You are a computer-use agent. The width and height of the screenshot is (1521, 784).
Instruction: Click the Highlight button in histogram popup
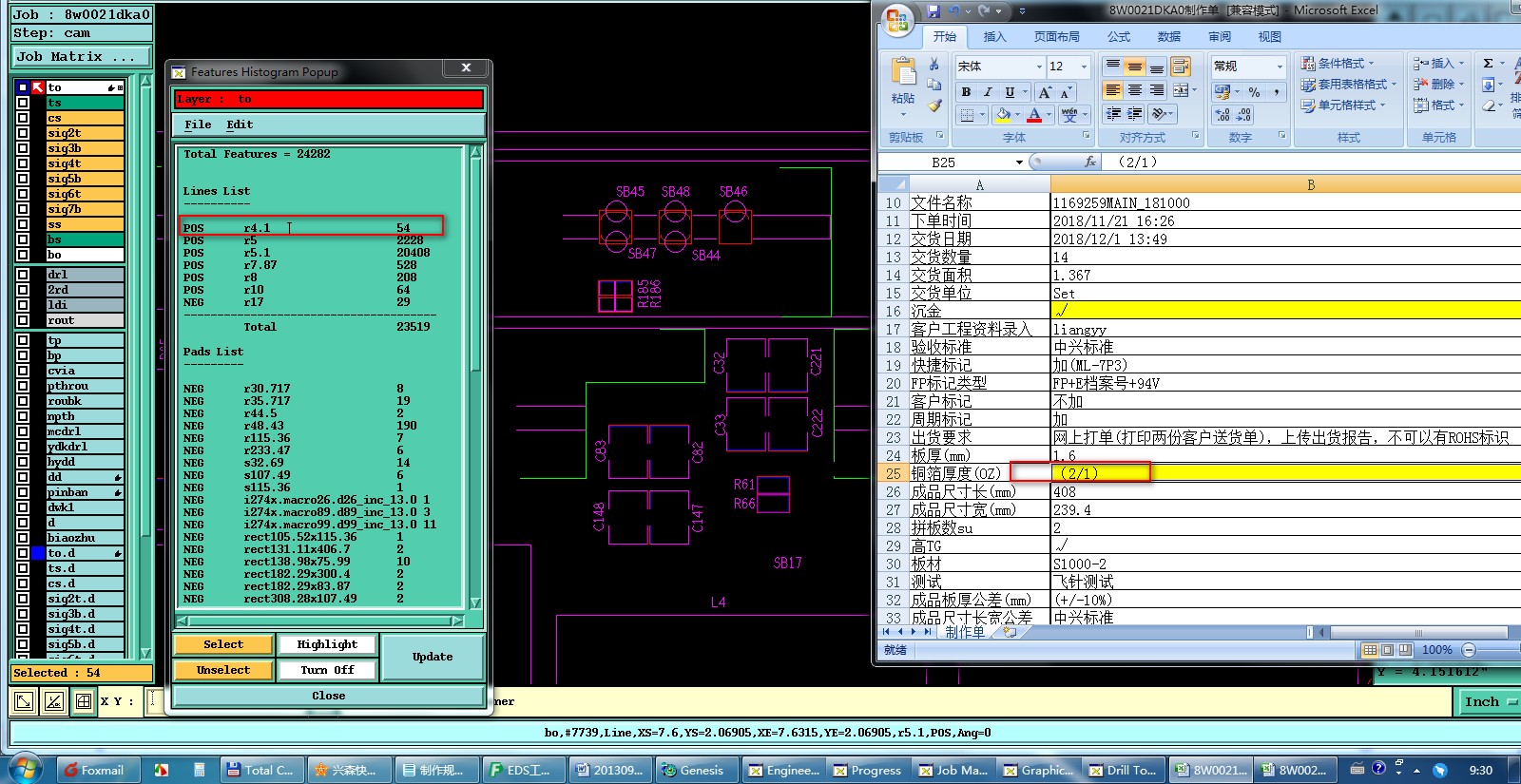click(x=327, y=644)
